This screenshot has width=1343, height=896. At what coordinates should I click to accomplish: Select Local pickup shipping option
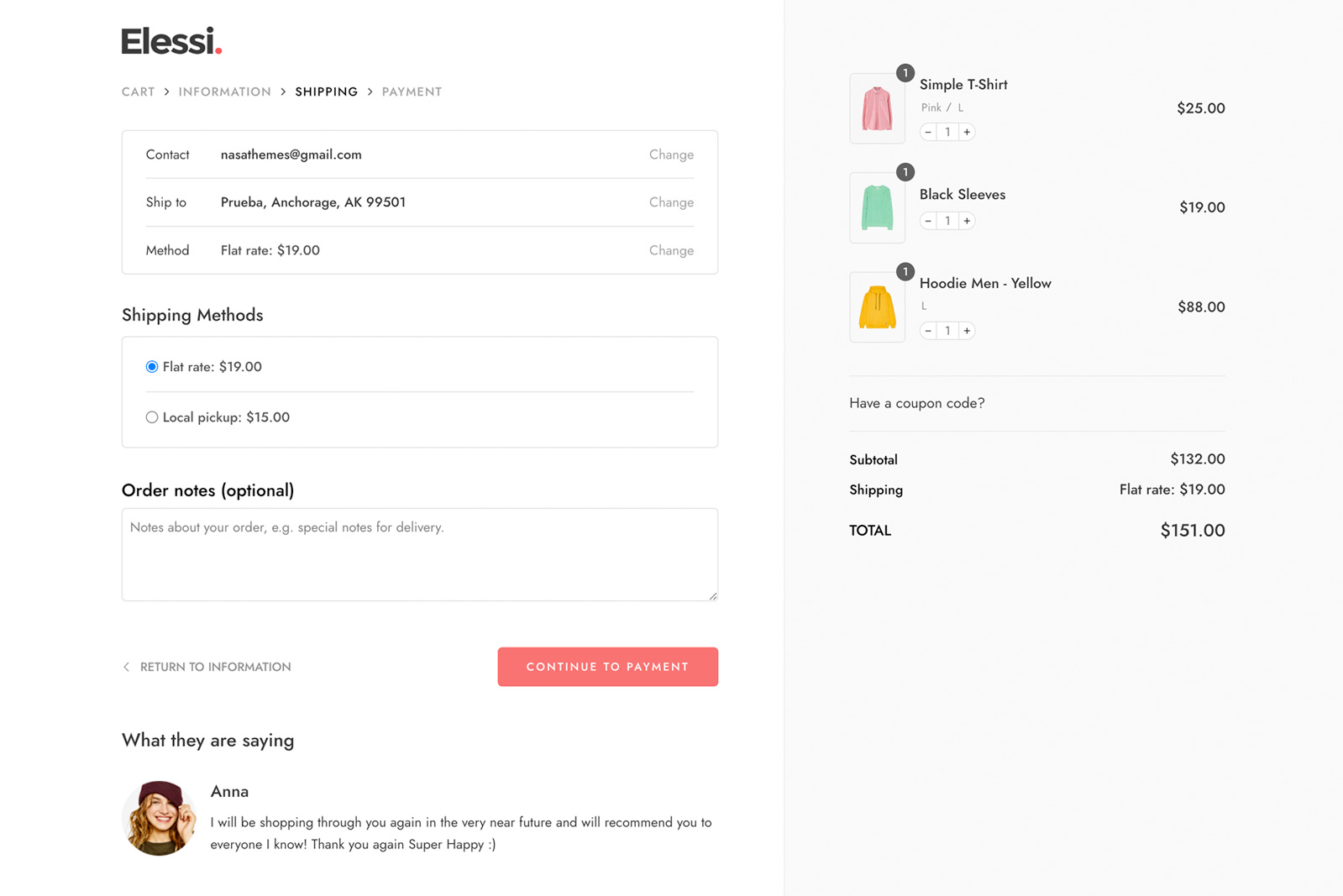point(152,417)
